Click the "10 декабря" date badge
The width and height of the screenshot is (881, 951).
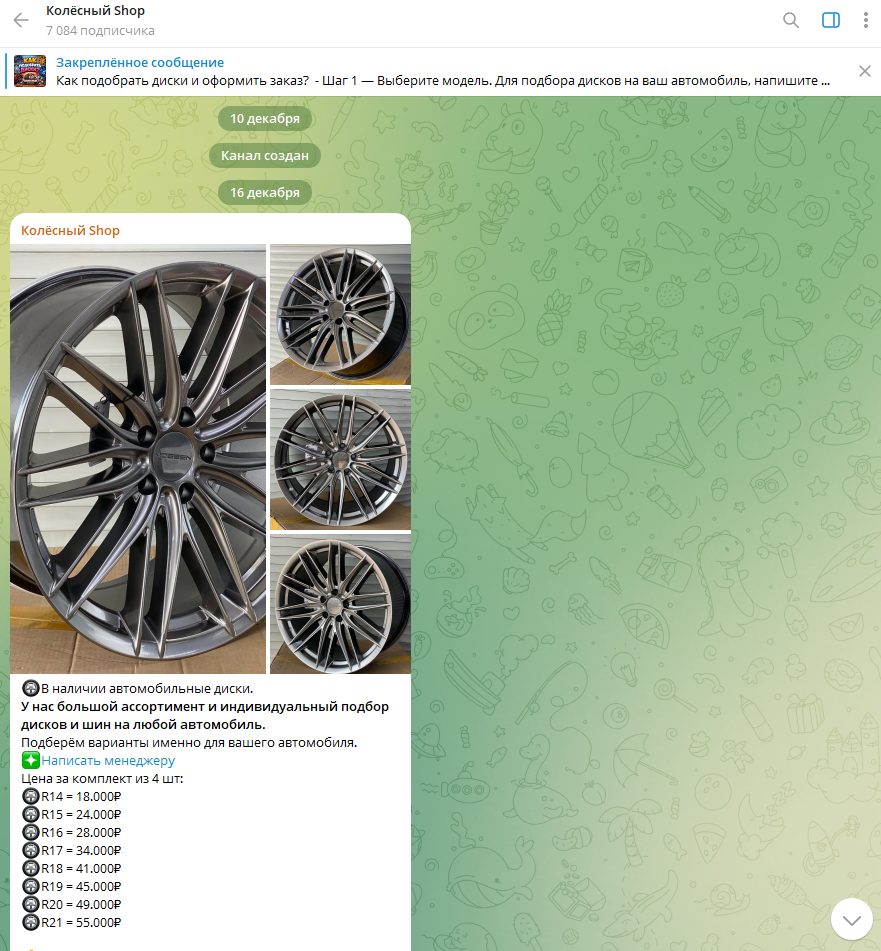265,118
